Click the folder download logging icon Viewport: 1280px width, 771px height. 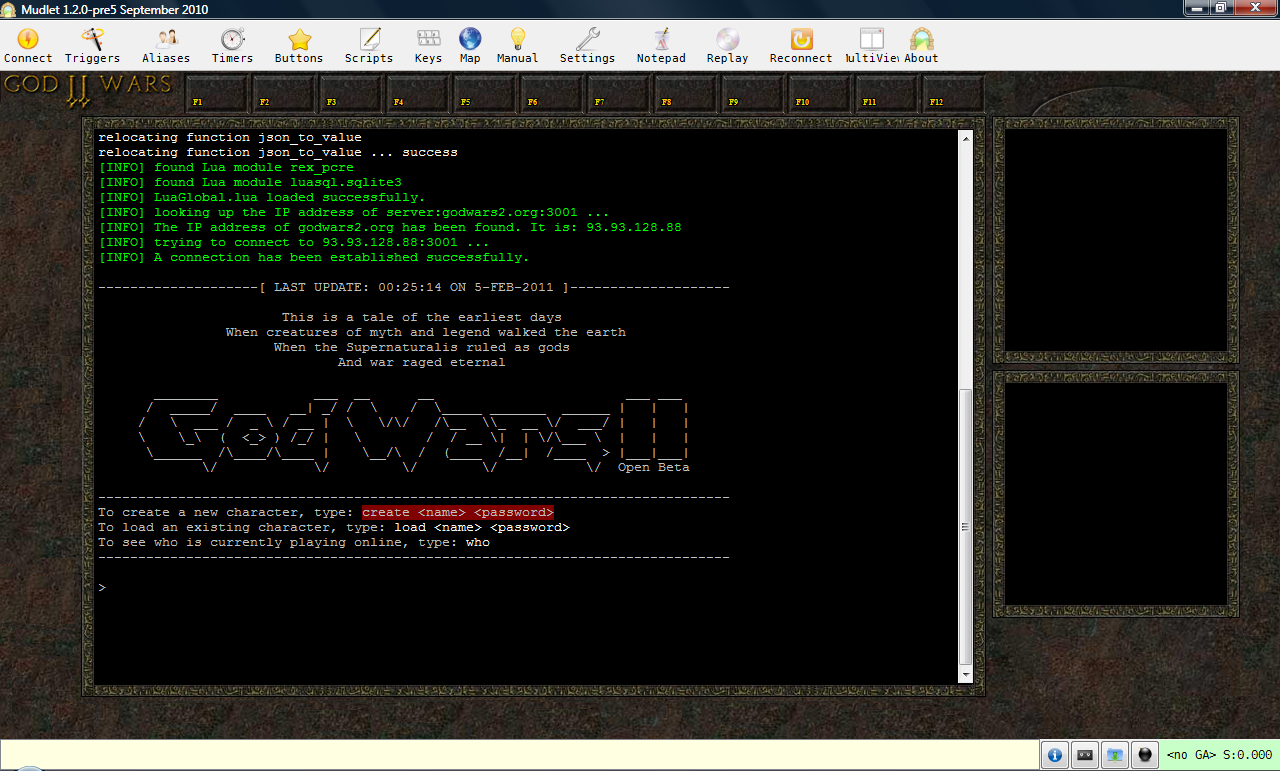click(1115, 755)
